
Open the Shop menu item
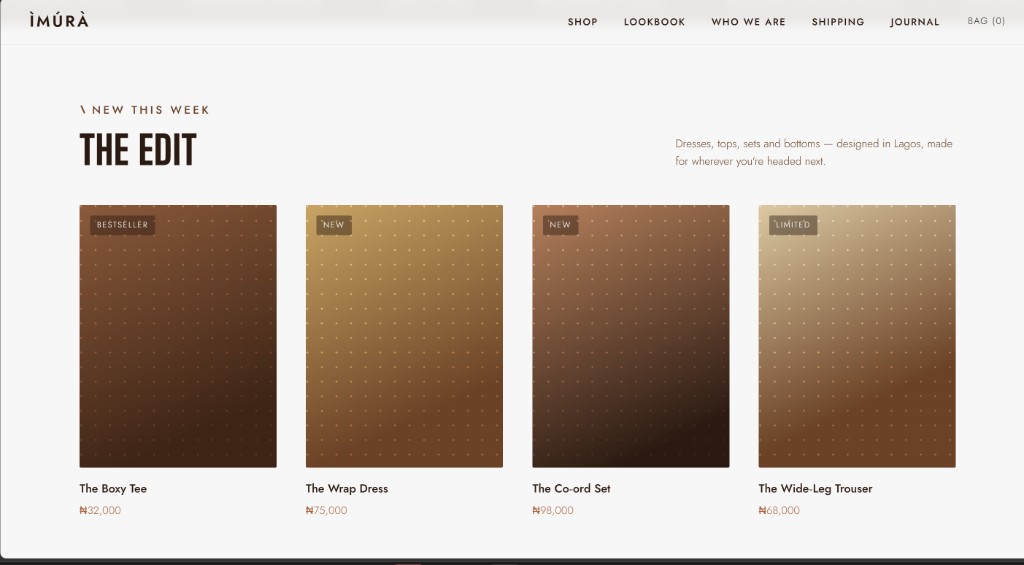583,22
